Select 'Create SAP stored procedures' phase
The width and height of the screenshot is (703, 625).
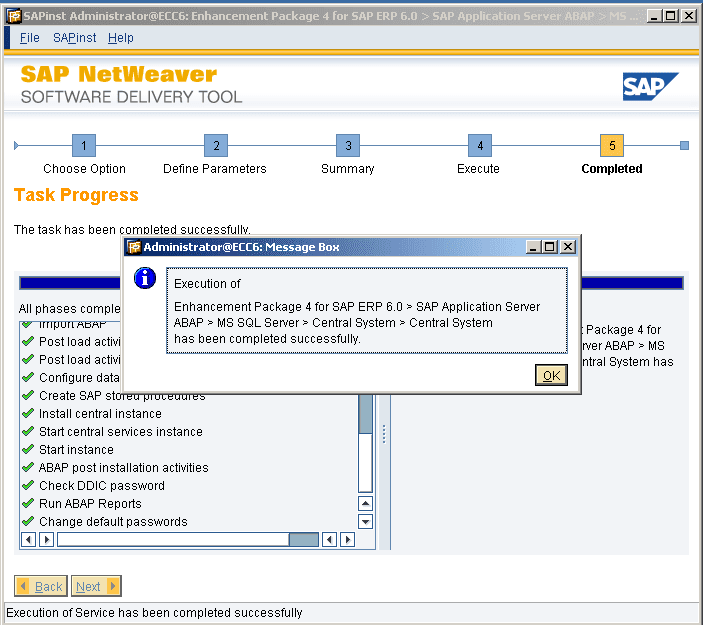point(122,395)
